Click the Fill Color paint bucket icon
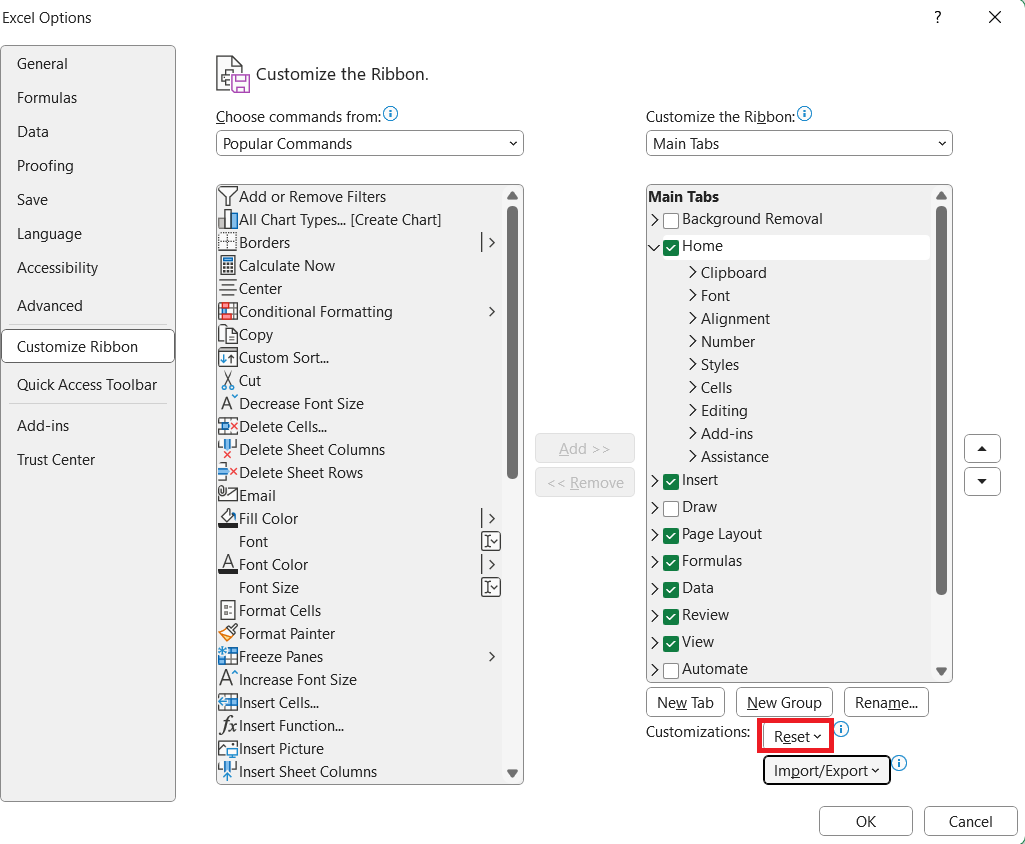1025x844 pixels. [227, 518]
